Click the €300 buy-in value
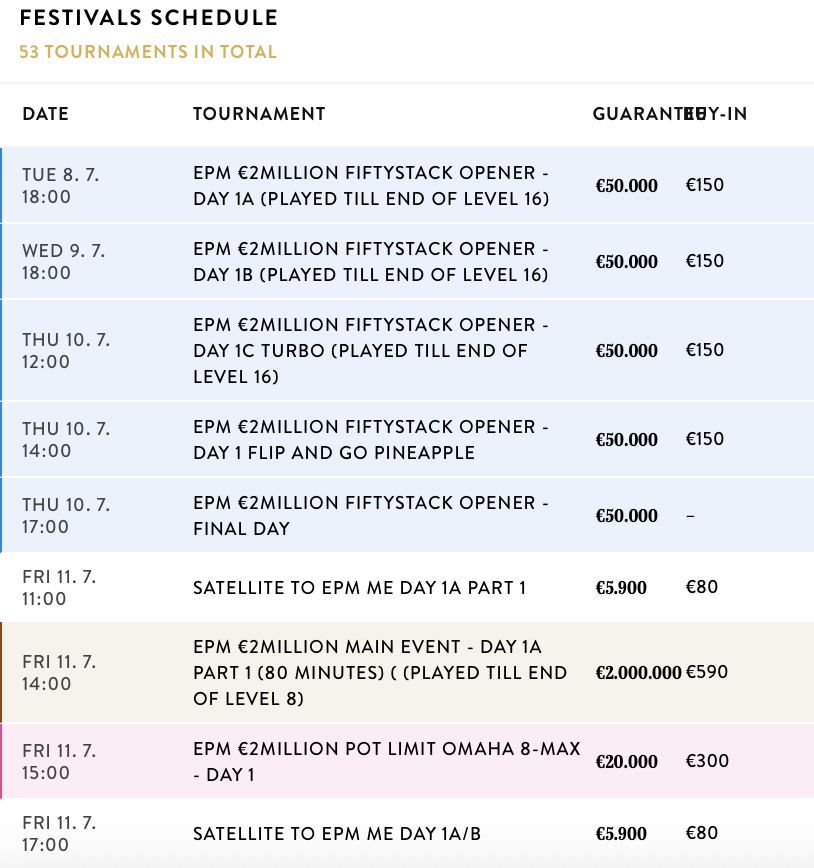814x868 pixels. click(x=707, y=761)
